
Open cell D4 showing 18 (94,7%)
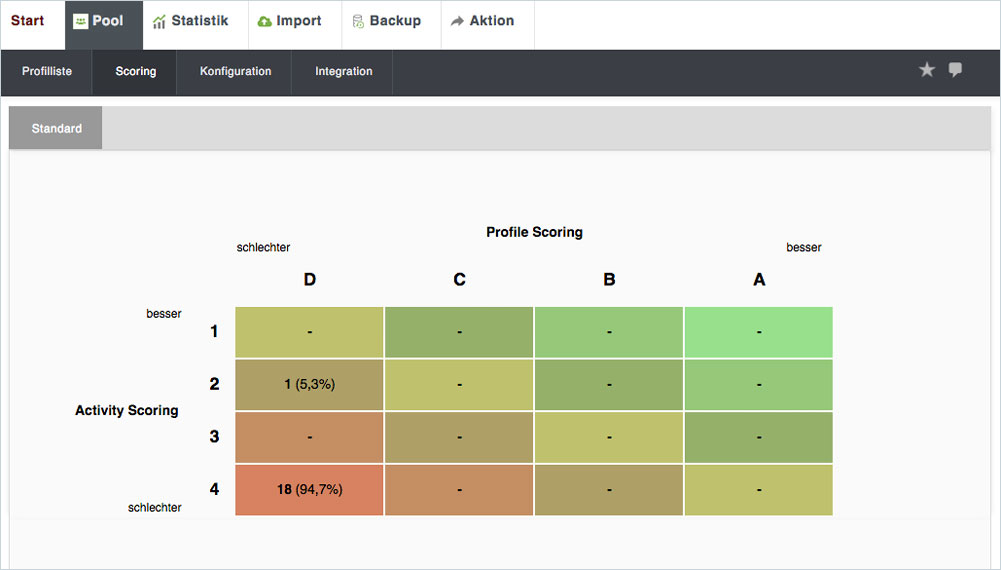coord(310,490)
